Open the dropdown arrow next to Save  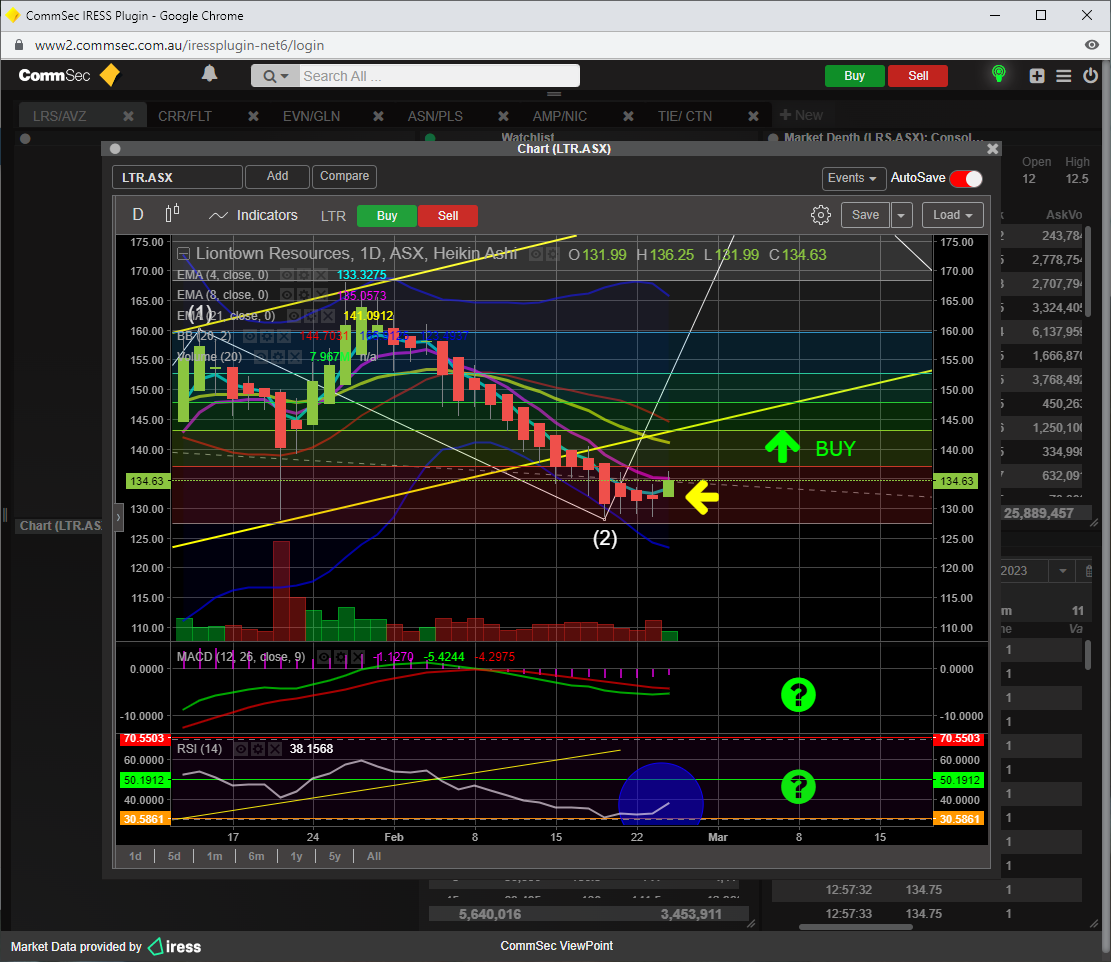tap(901, 215)
